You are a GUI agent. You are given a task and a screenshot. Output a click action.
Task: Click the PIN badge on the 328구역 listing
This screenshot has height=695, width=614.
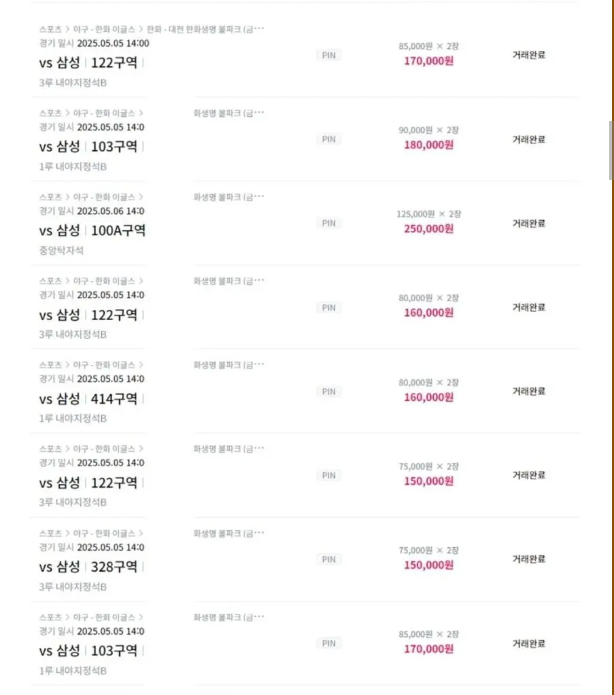(329, 560)
